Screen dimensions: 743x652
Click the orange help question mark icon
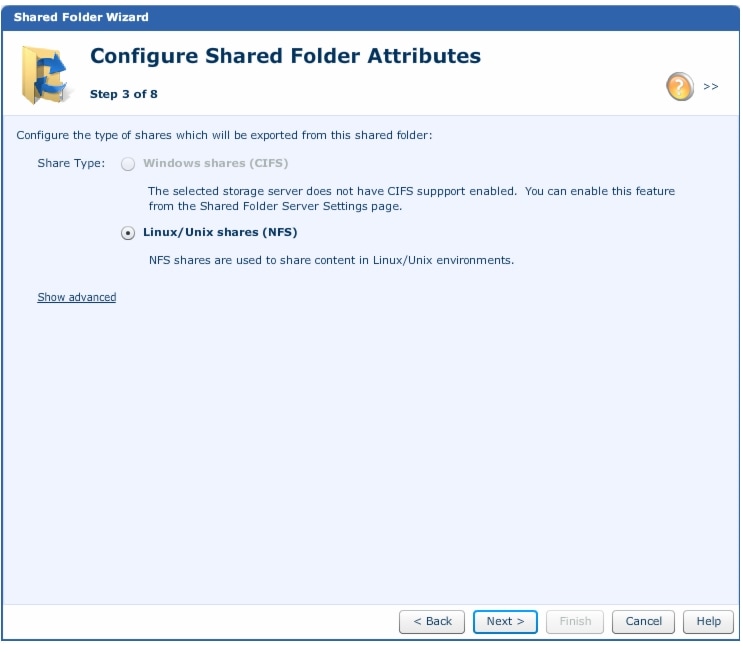click(x=680, y=87)
